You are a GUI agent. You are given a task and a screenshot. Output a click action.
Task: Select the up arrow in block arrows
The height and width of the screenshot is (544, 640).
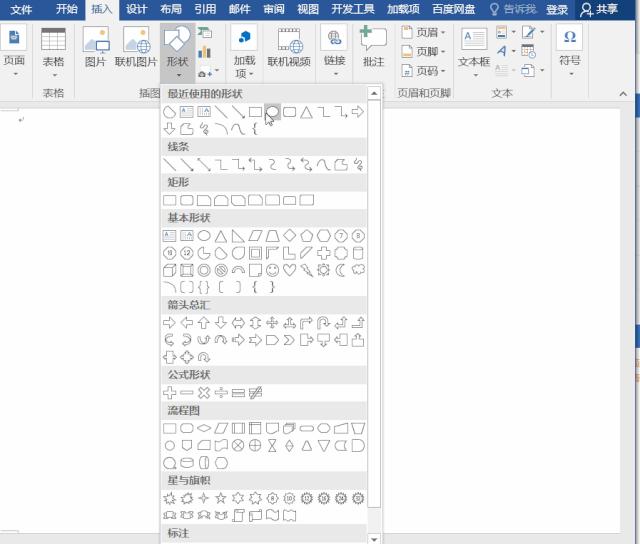coord(204,323)
